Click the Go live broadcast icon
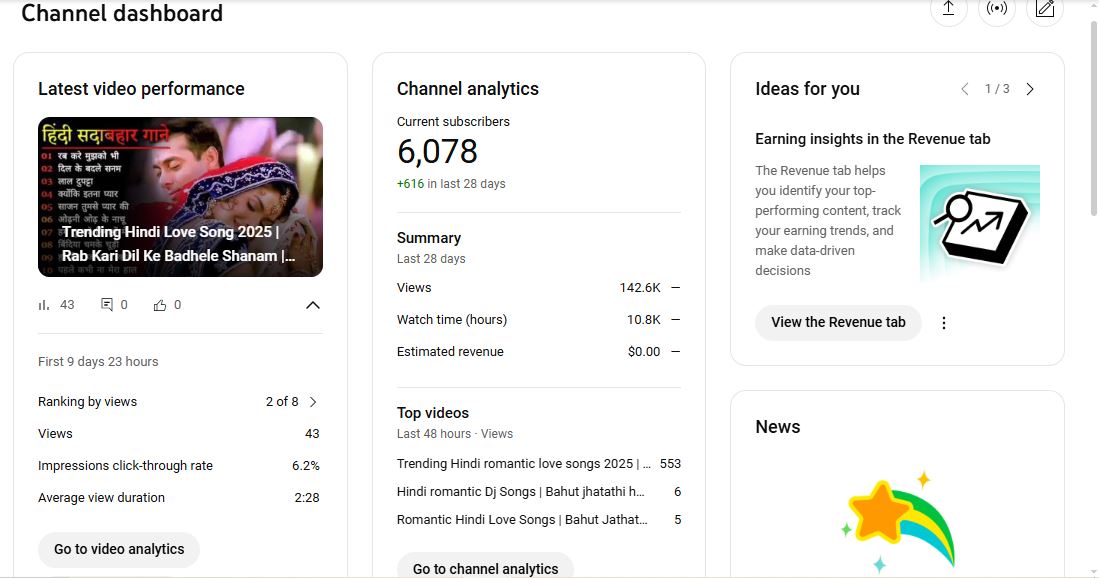 pyautogui.click(x=996, y=9)
